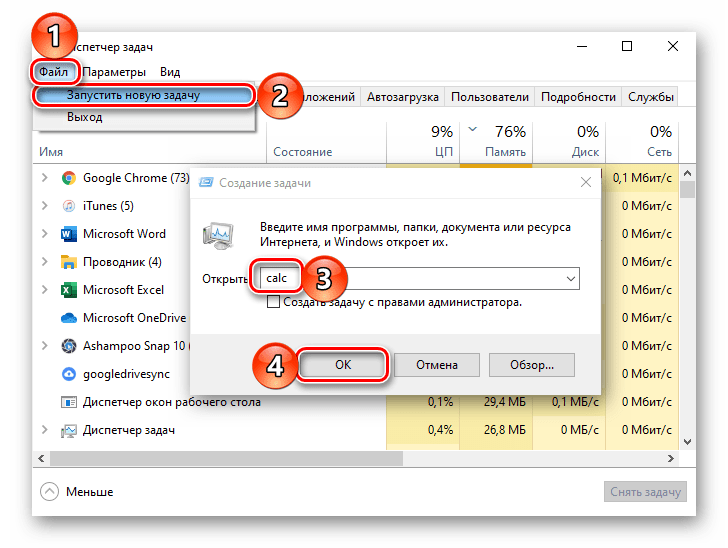Click the horizontal scrollbar left arrow
The image size is (728, 548).
click(41, 459)
